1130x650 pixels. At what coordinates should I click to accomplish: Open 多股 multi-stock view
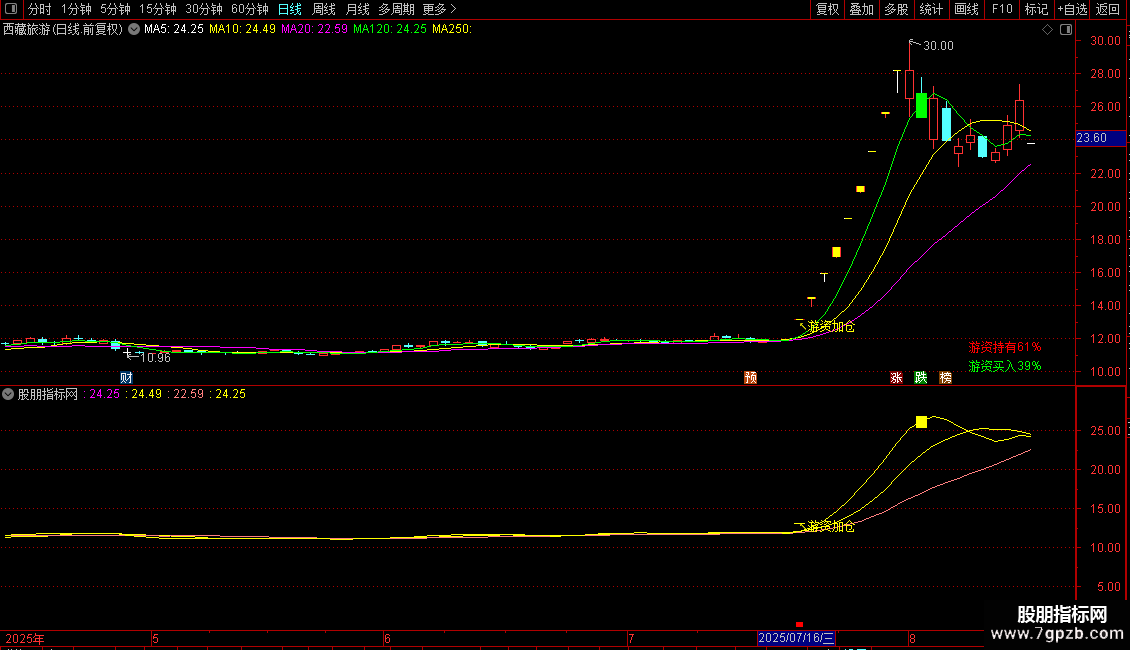click(896, 9)
